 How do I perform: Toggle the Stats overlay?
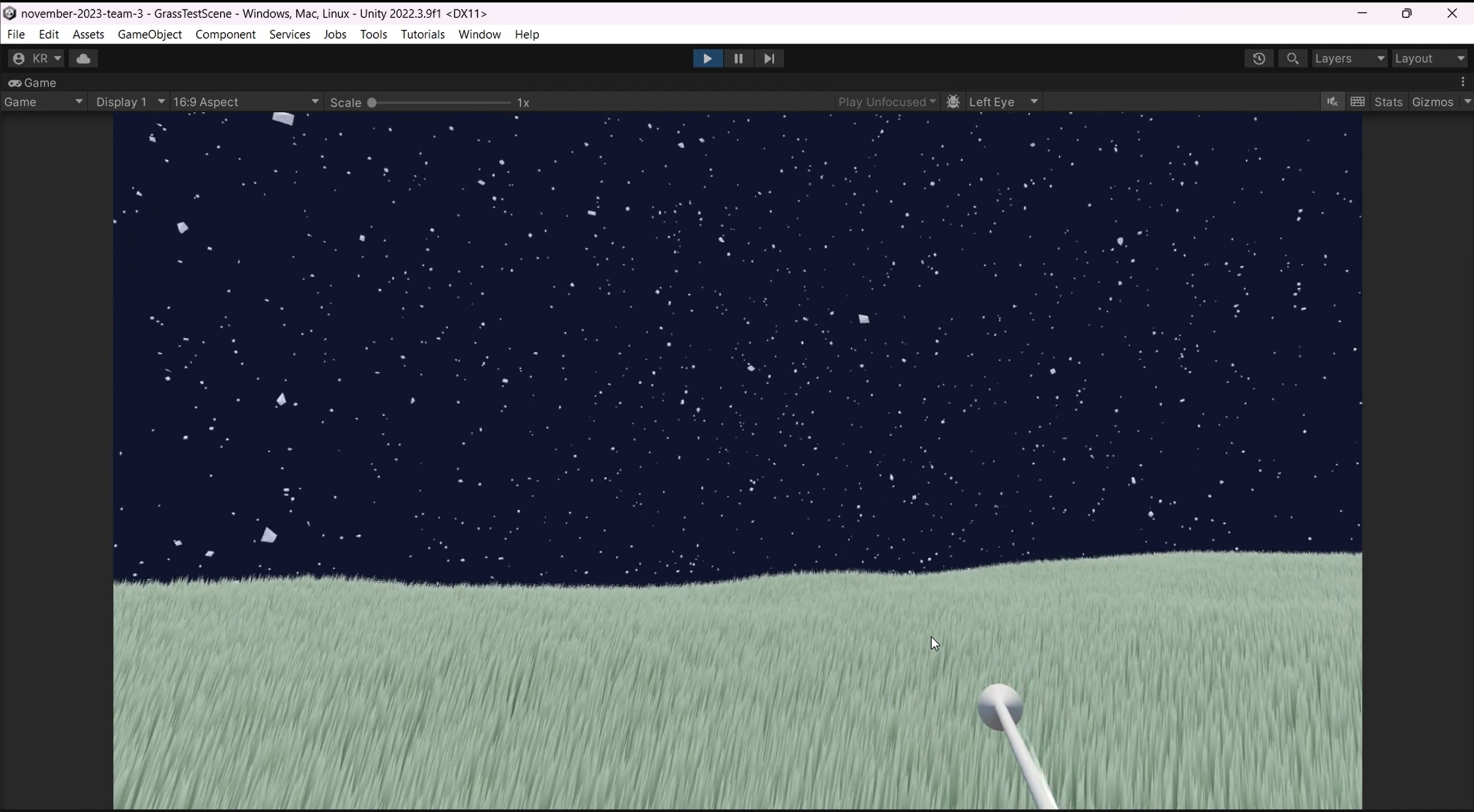pyautogui.click(x=1388, y=102)
